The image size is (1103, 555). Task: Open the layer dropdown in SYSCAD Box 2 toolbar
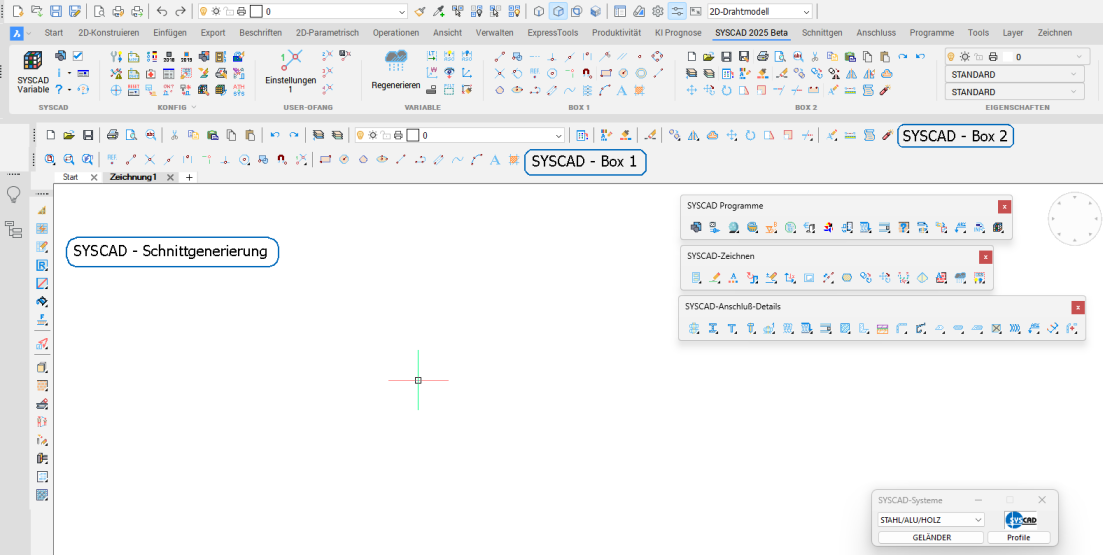pos(559,135)
